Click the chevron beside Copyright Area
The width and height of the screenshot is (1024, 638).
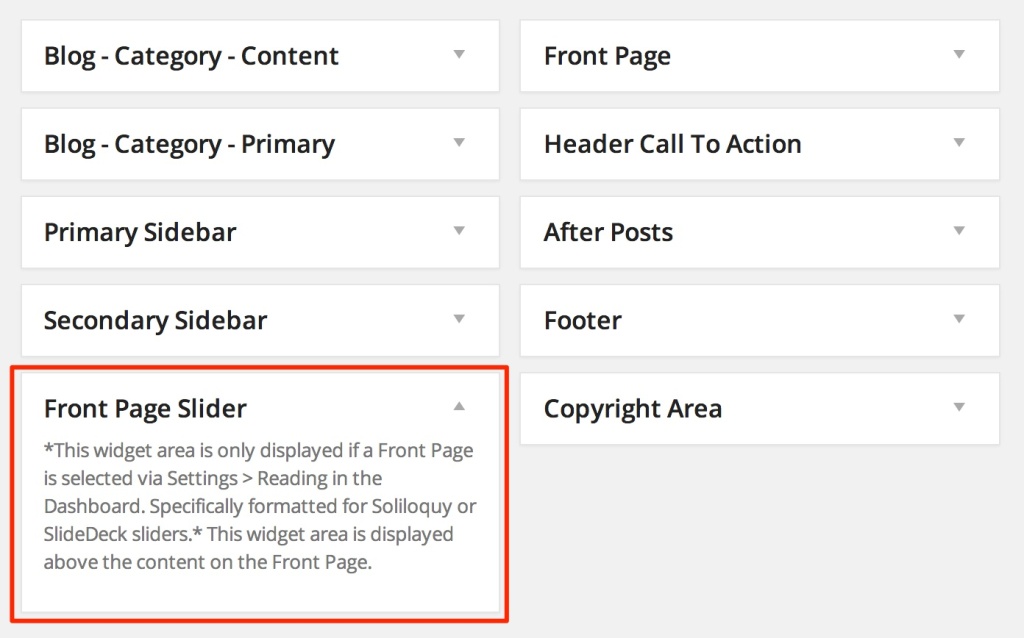[959, 408]
